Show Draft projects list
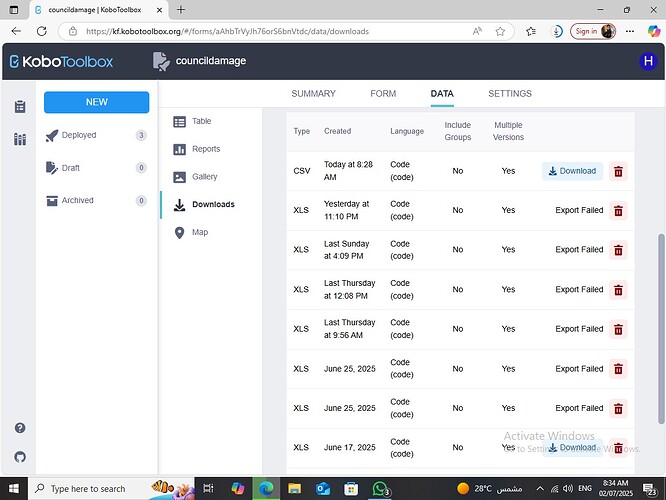 pyautogui.click(x=96, y=168)
